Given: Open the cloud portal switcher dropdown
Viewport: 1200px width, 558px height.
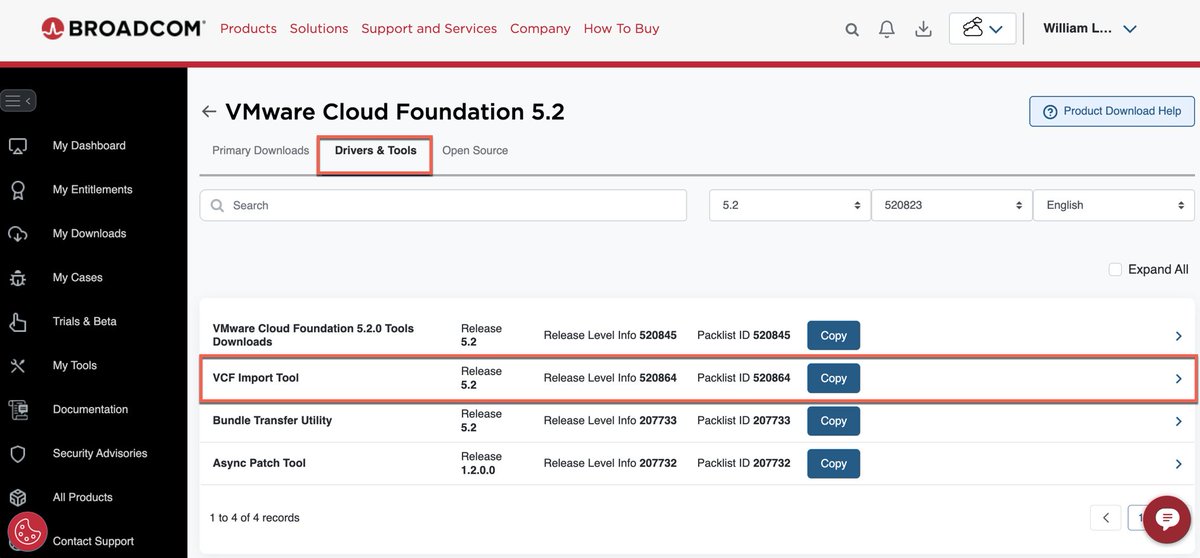Looking at the screenshot, I should tap(982, 28).
